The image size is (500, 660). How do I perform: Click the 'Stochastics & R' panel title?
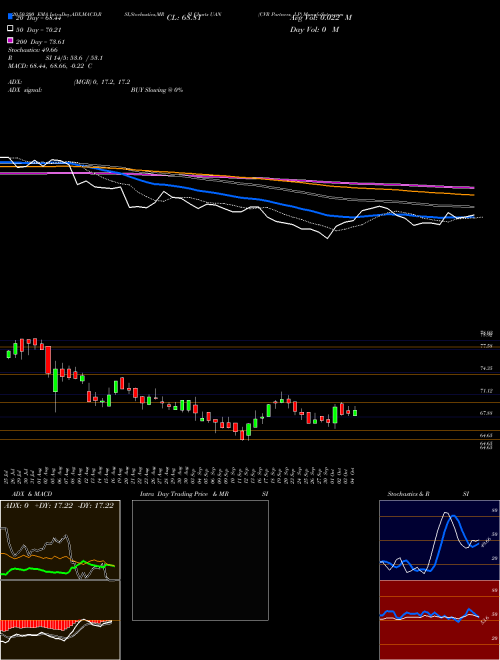click(x=409, y=494)
